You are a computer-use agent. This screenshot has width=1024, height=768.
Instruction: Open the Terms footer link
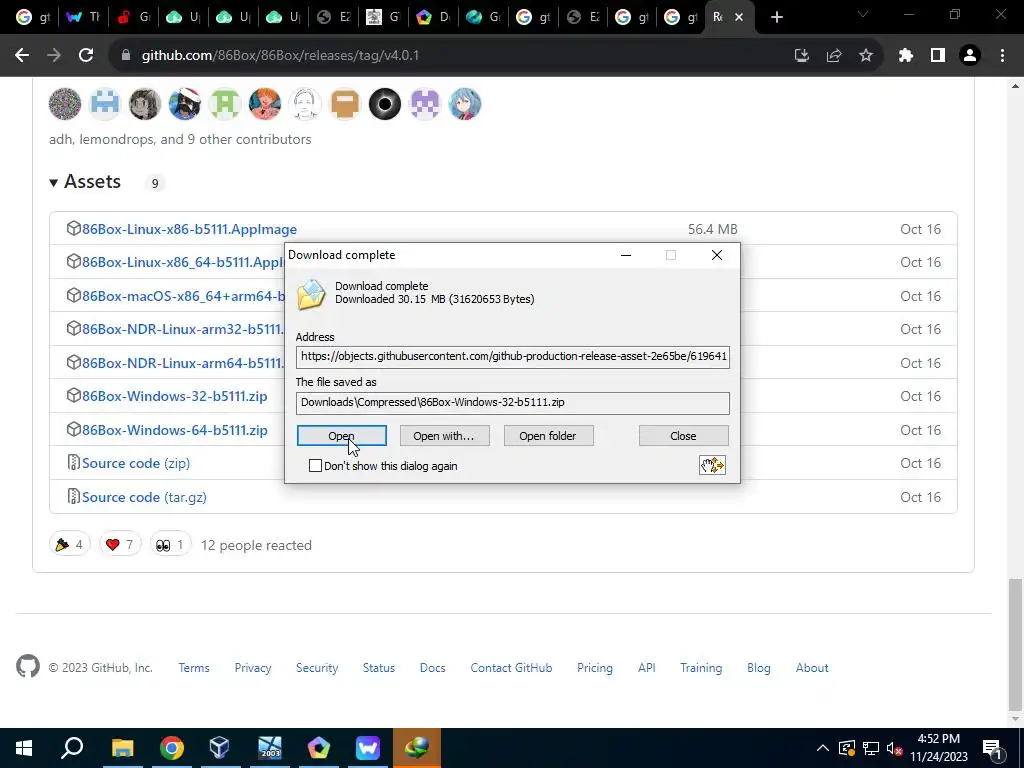[x=194, y=668]
